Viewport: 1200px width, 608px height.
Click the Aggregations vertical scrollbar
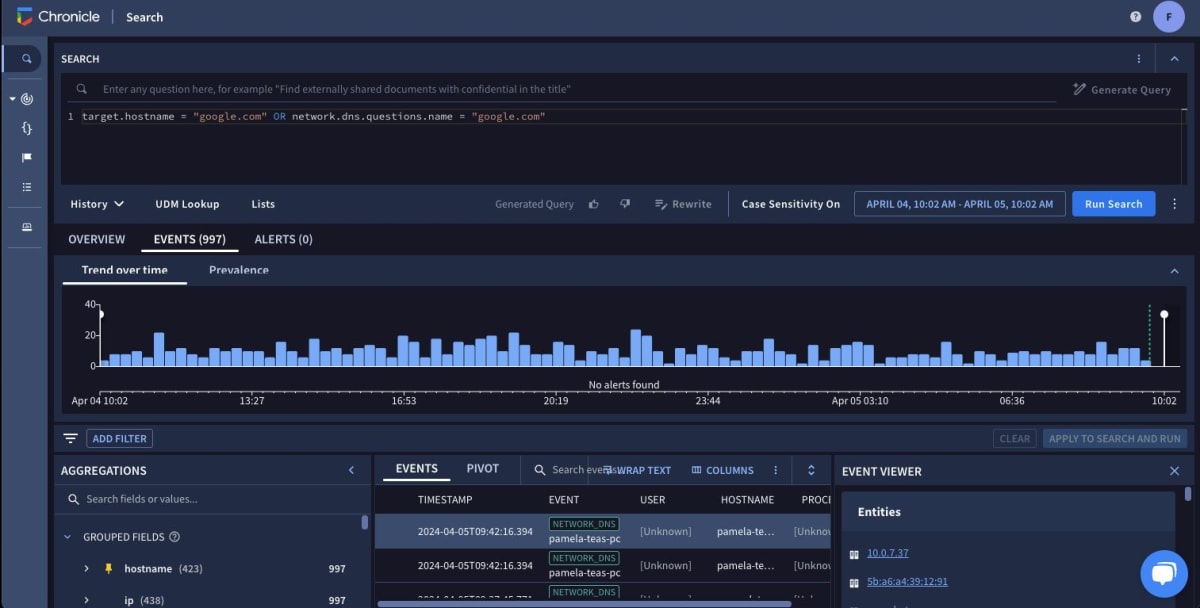pos(364,522)
